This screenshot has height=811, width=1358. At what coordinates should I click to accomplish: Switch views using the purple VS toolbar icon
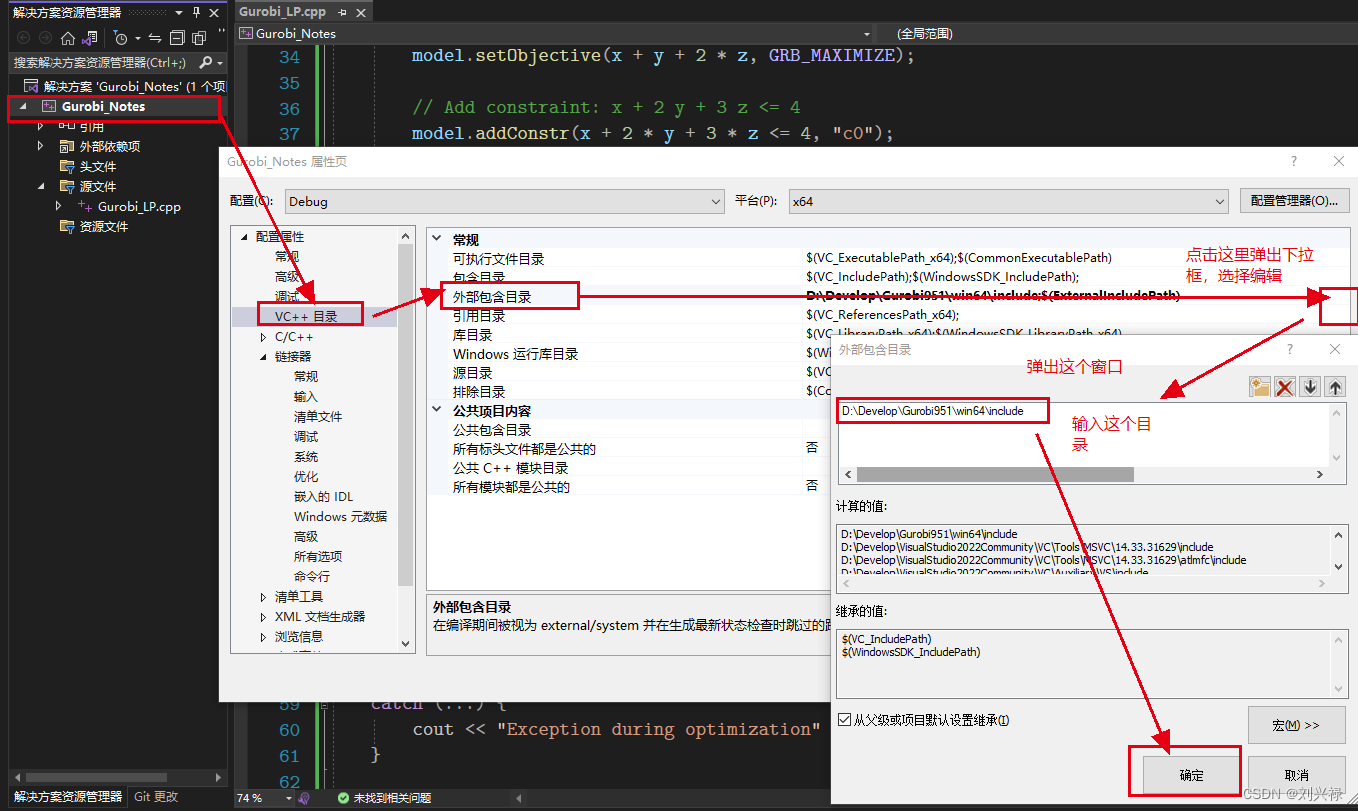tap(89, 38)
